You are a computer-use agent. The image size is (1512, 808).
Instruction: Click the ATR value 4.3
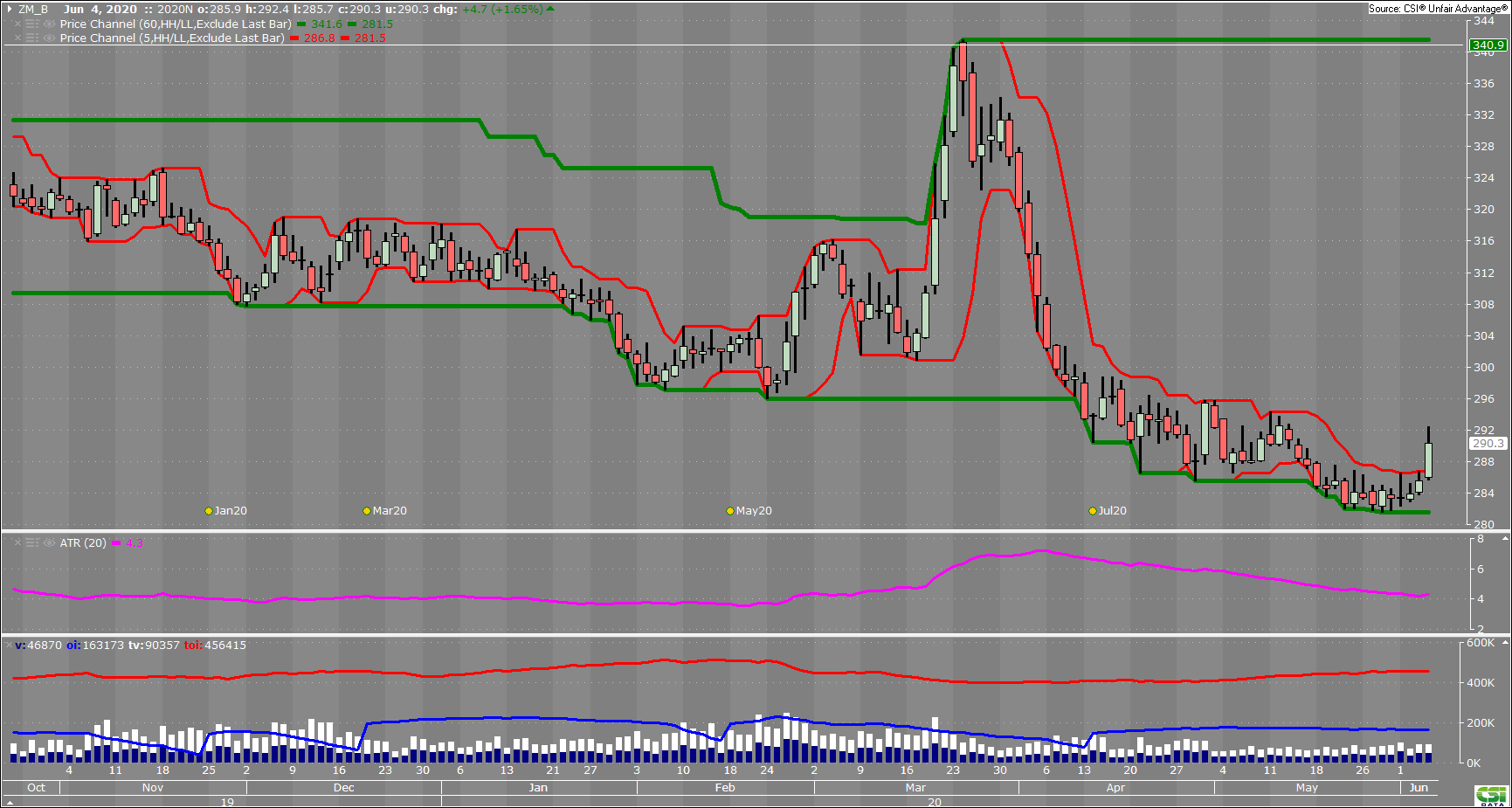(134, 543)
